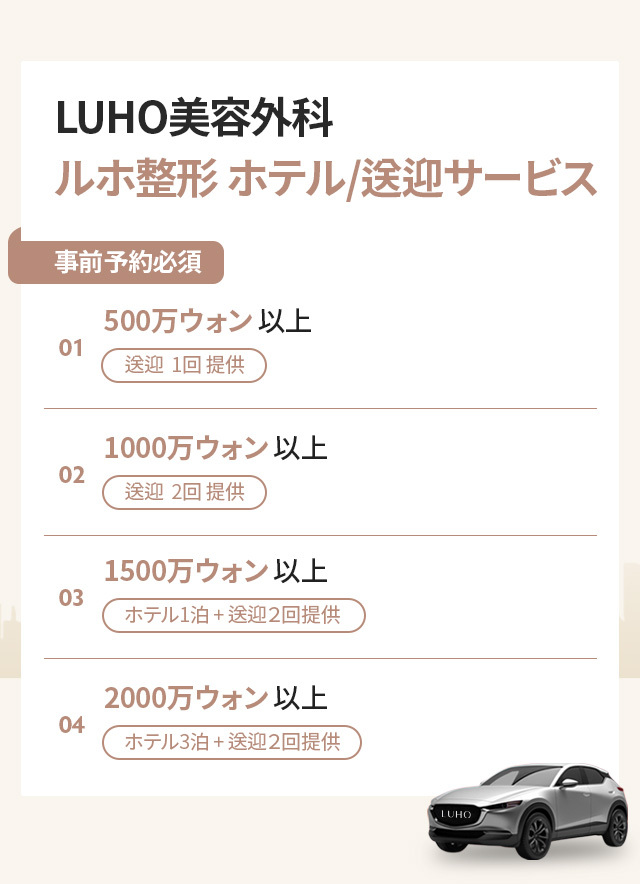640x884 pixels.
Task: Click the number 04 label
Action: coord(71,725)
